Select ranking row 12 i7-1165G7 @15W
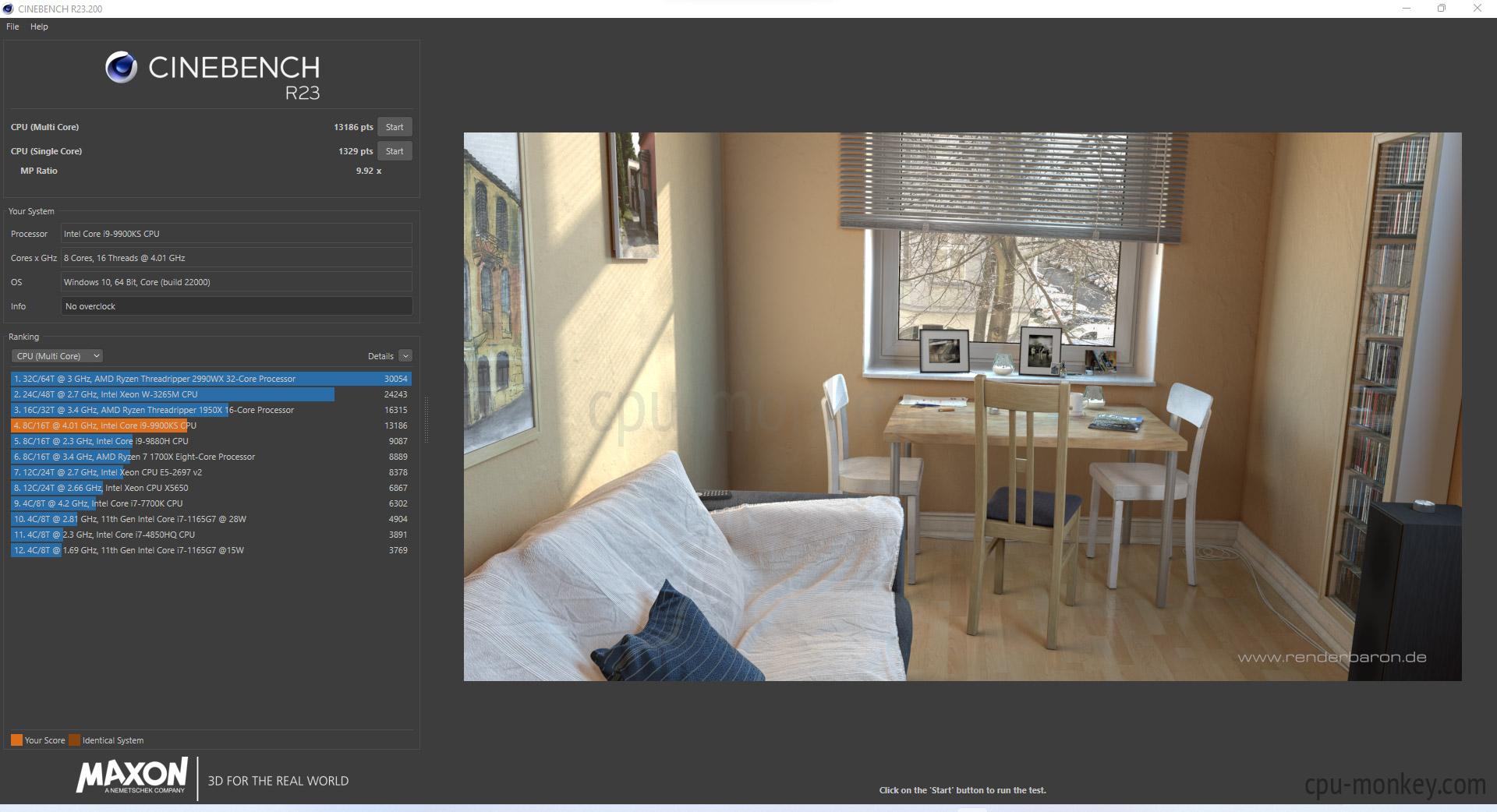This screenshot has width=1497, height=812. (x=211, y=550)
